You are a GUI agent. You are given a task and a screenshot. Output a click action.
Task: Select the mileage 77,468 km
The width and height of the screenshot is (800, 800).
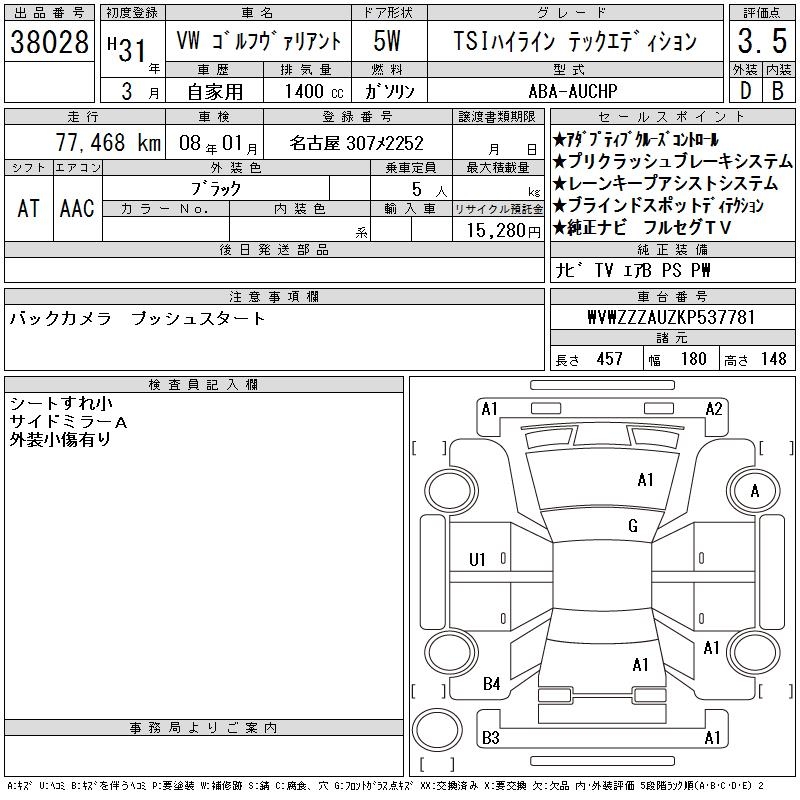click(108, 142)
